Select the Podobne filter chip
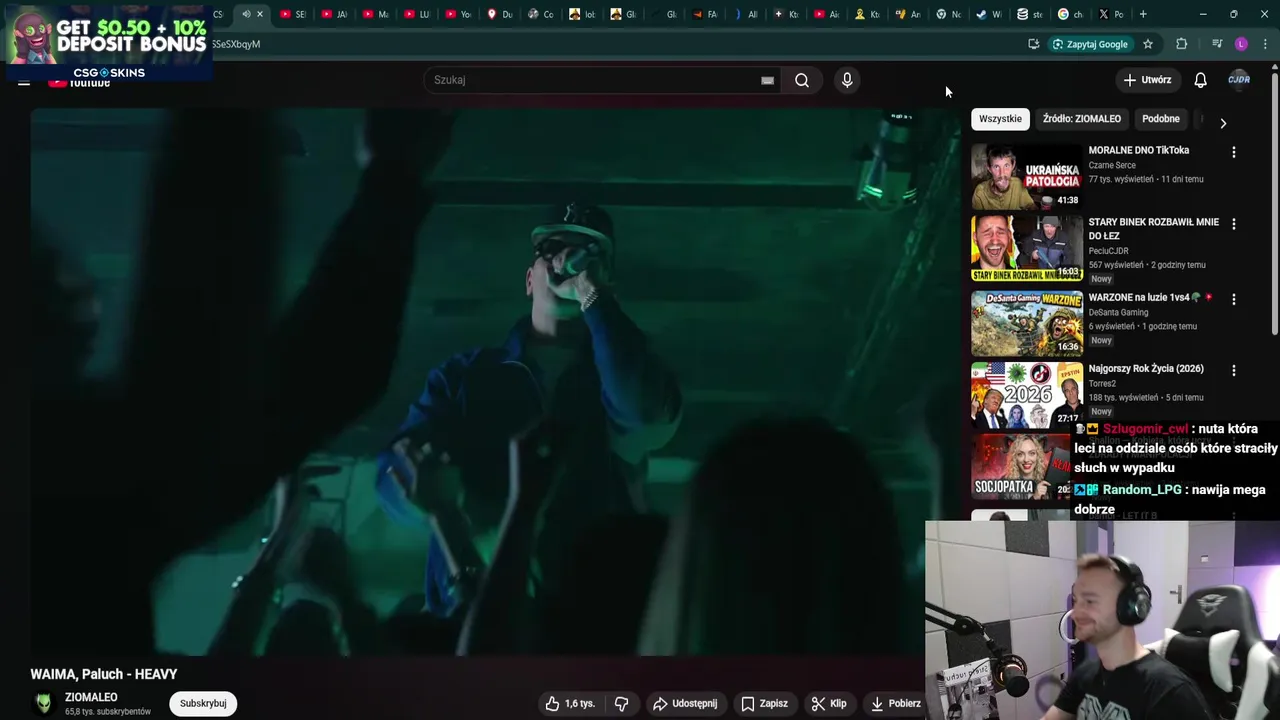Image resolution: width=1280 pixels, height=720 pixels. click(1161, 118)
